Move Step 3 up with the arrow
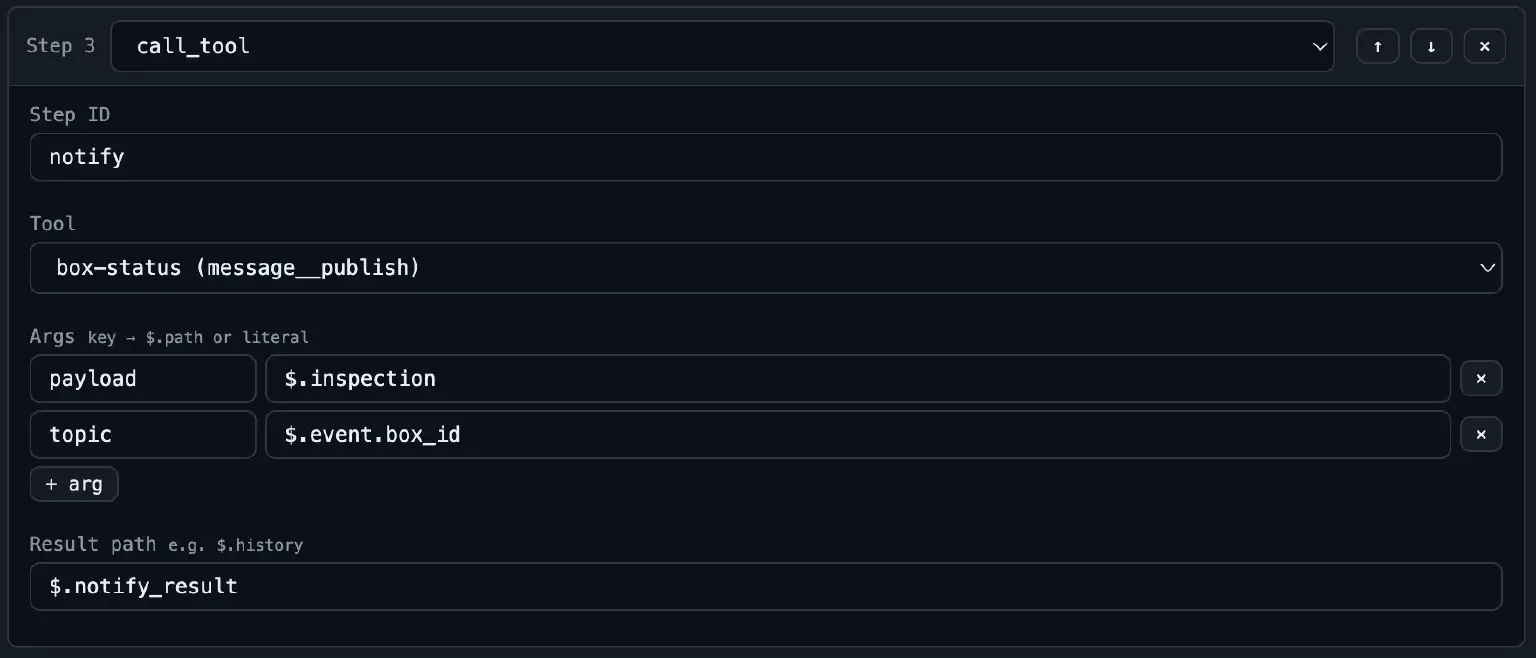 (1378, 47)
